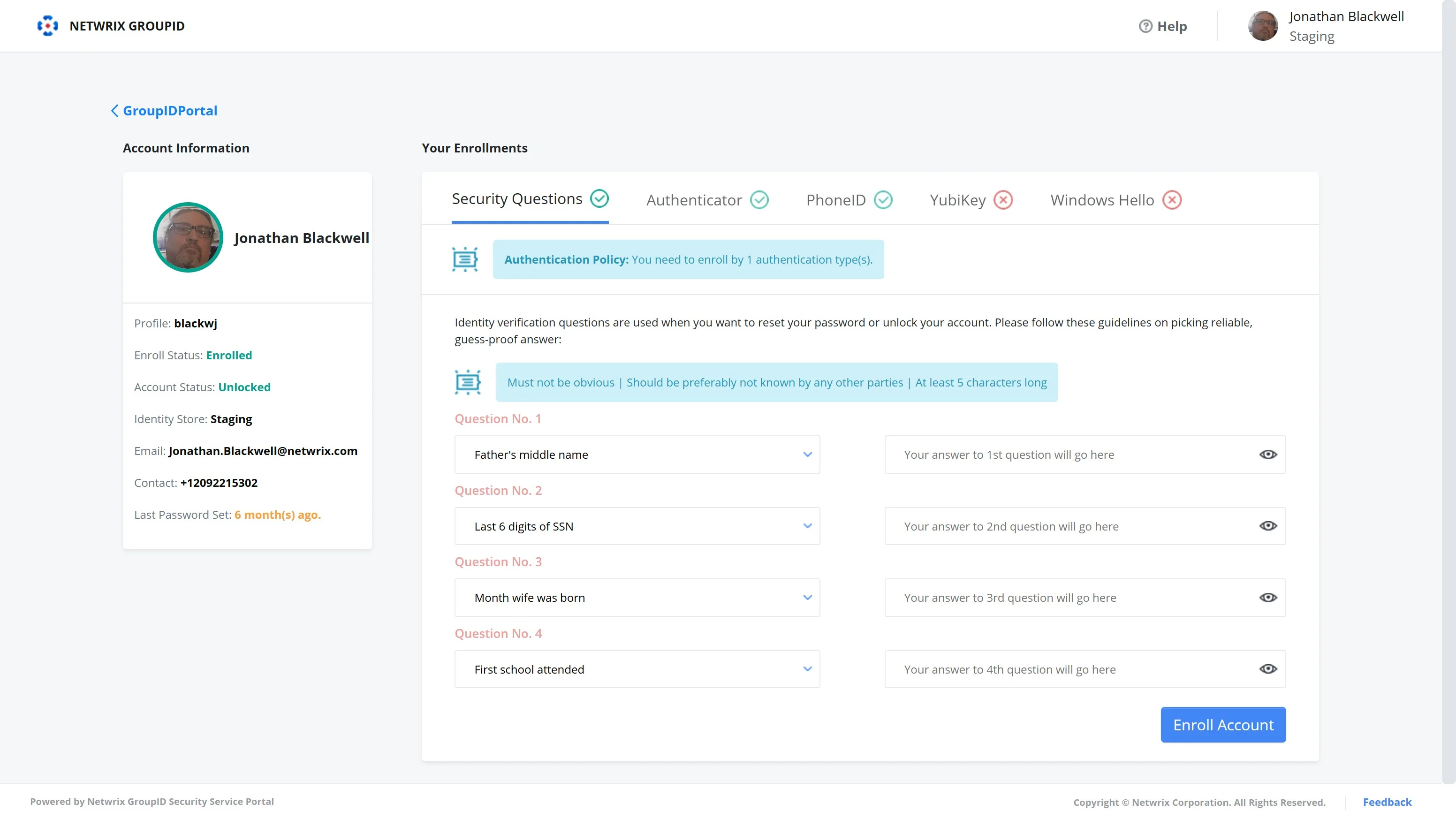Reveal the 4th question answer
This screenshot has height=819, width=1456.
pos(1268,668)
